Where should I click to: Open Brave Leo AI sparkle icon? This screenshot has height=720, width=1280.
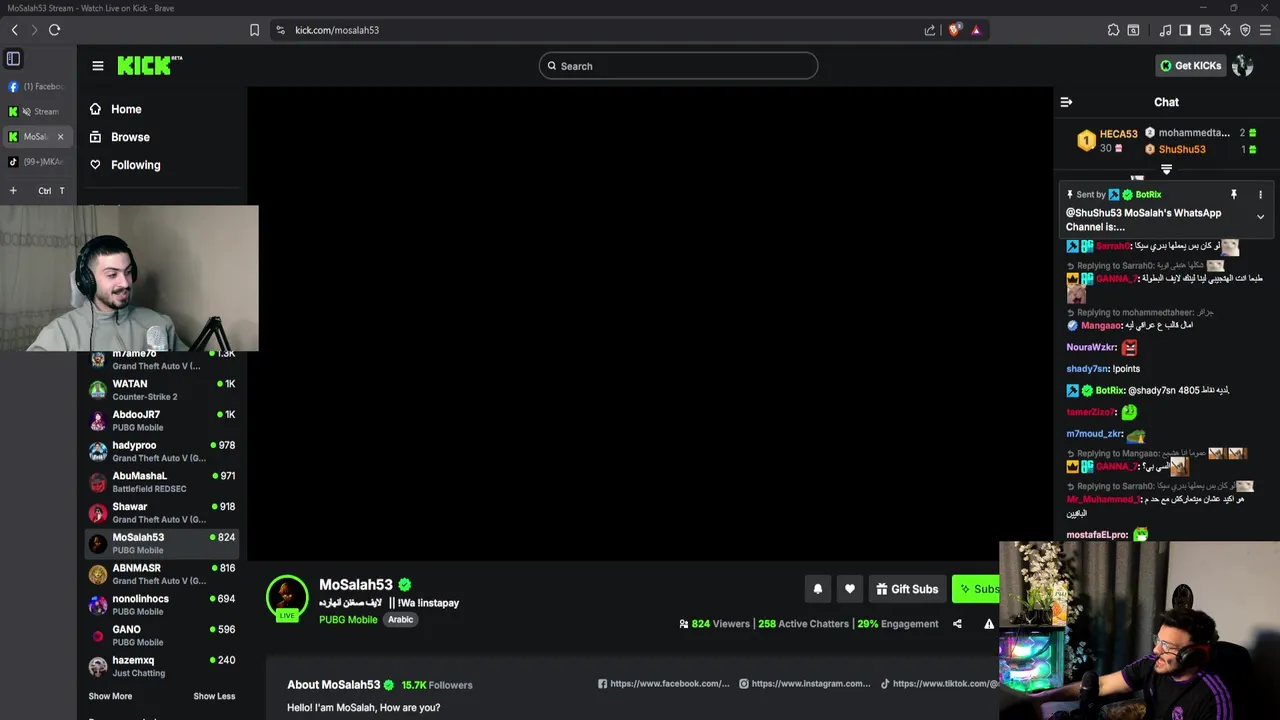tap(1225, 30)
